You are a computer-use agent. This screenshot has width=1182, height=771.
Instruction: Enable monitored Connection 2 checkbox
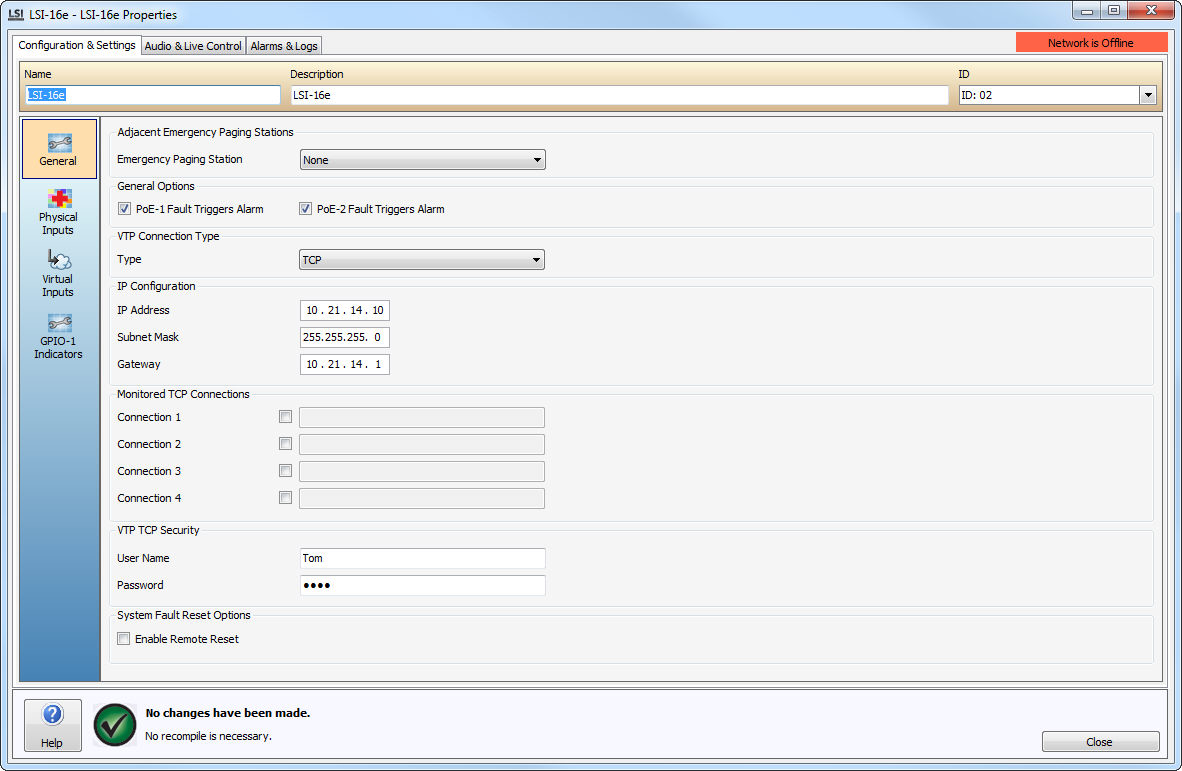pyautogui.click(x=285, y=444)
